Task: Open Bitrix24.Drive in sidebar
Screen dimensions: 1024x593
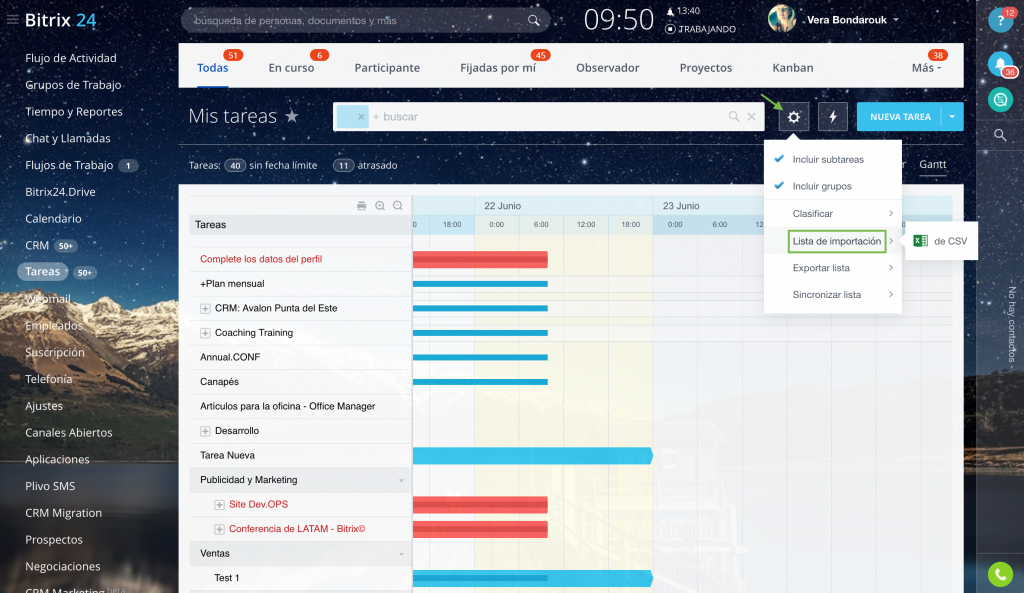Action: click(60, 192)
